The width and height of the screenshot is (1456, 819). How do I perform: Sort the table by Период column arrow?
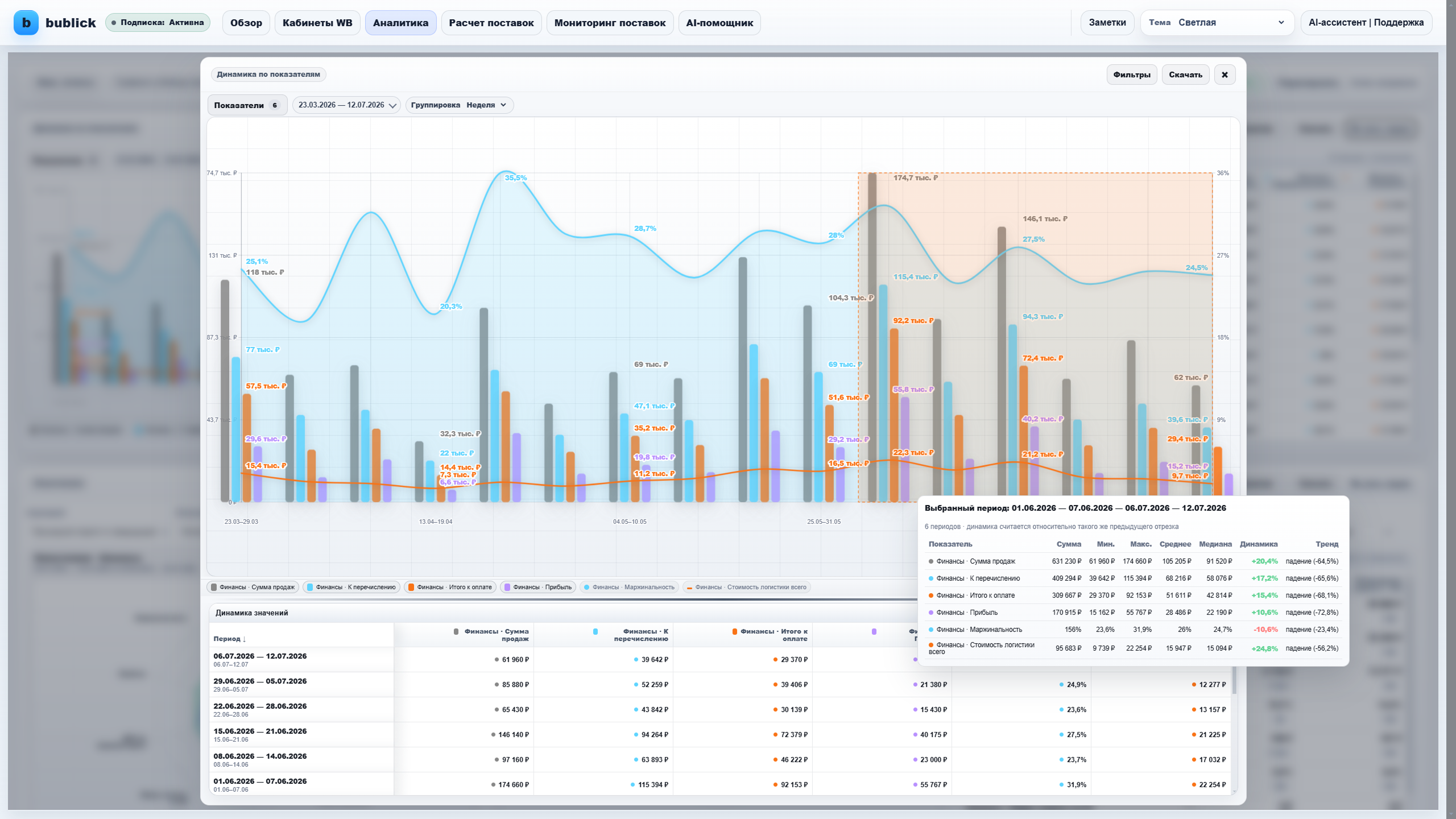coord(244,639)
